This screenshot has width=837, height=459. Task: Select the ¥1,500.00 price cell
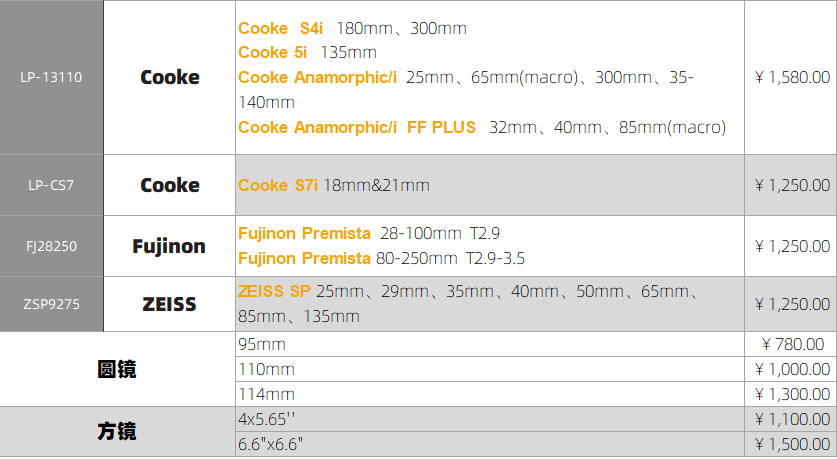click(791, 444)
